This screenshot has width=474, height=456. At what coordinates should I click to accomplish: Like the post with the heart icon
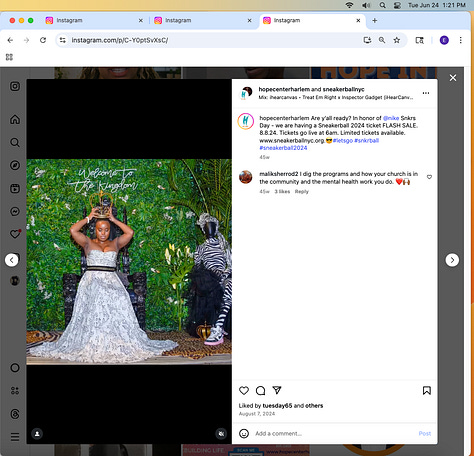click(x=244, y=390)
